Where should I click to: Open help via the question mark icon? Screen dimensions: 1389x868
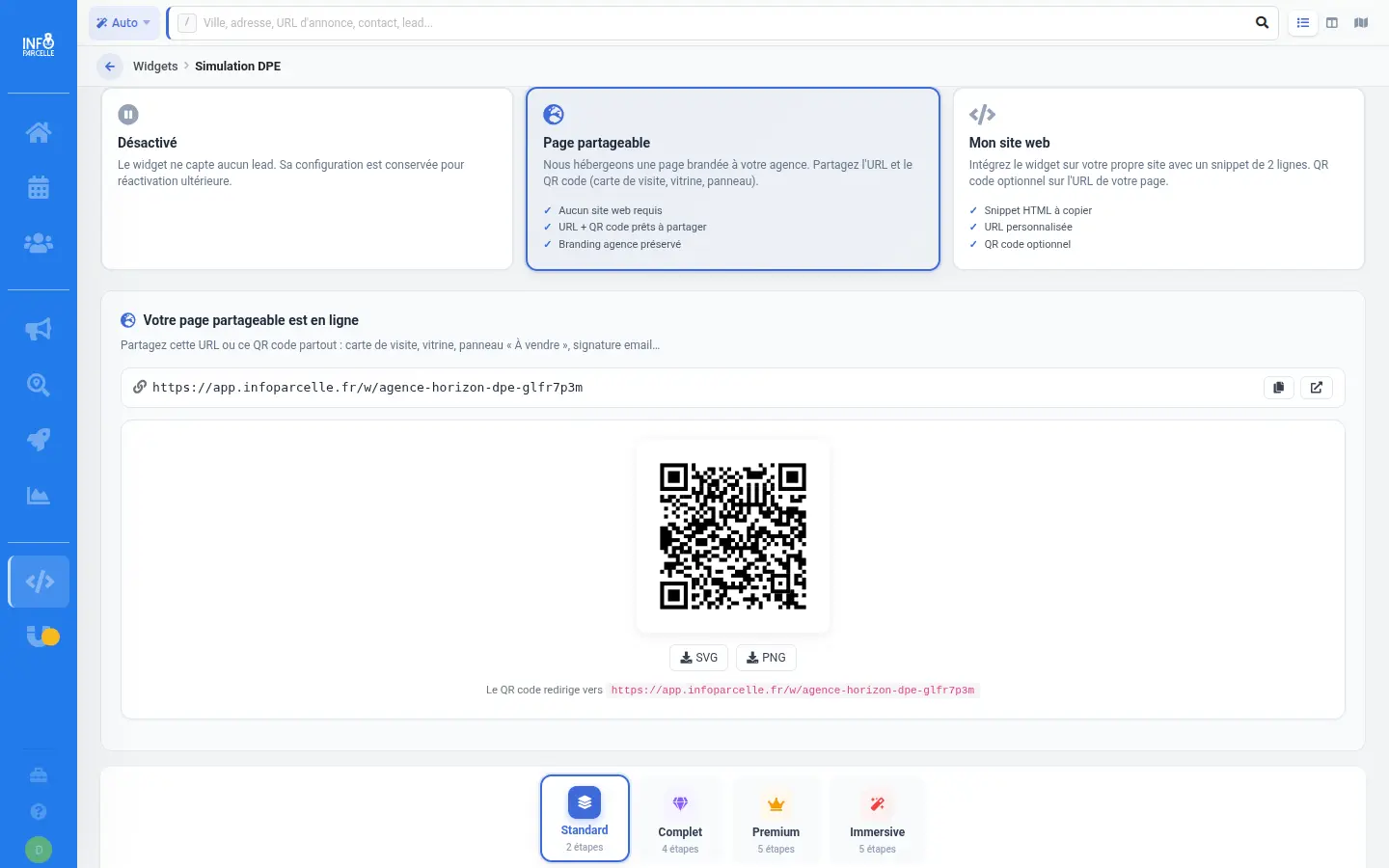tap(39, 811)
